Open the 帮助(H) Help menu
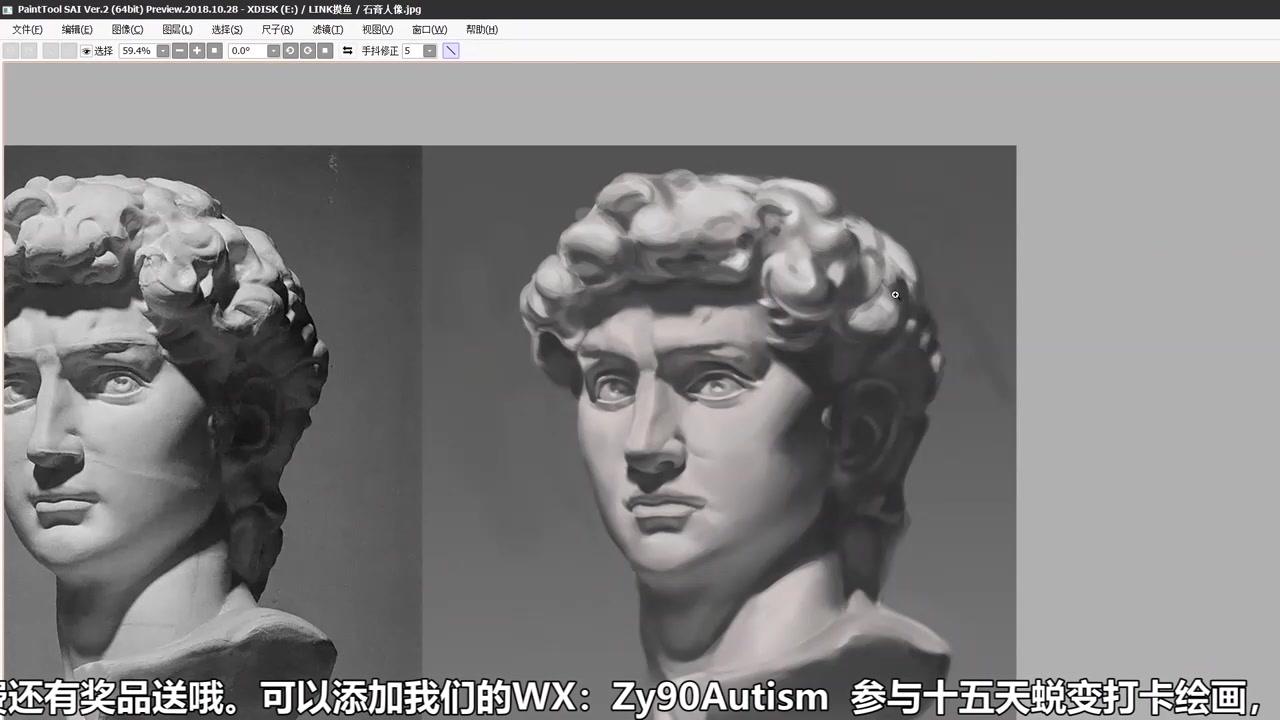Screen dimensions: 1280x720 click(x=481, y=29)
